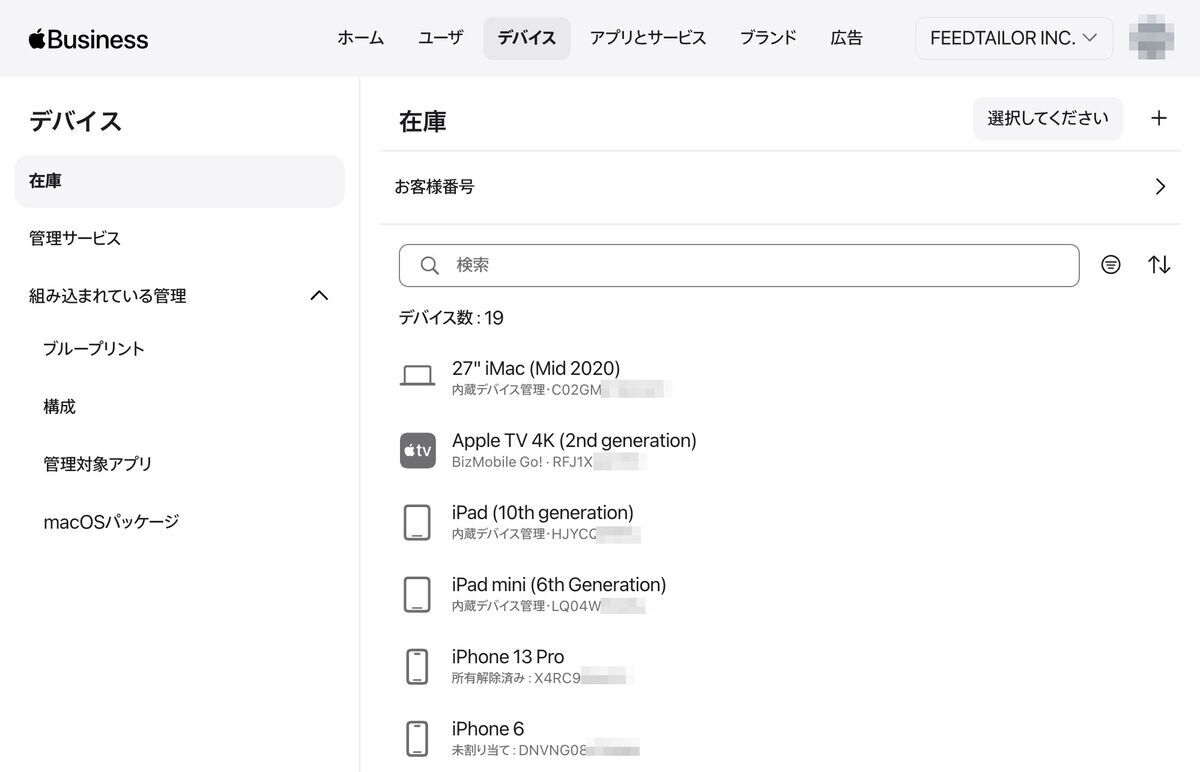
Task: Select the デバイス tab
Action: [527, 38]
